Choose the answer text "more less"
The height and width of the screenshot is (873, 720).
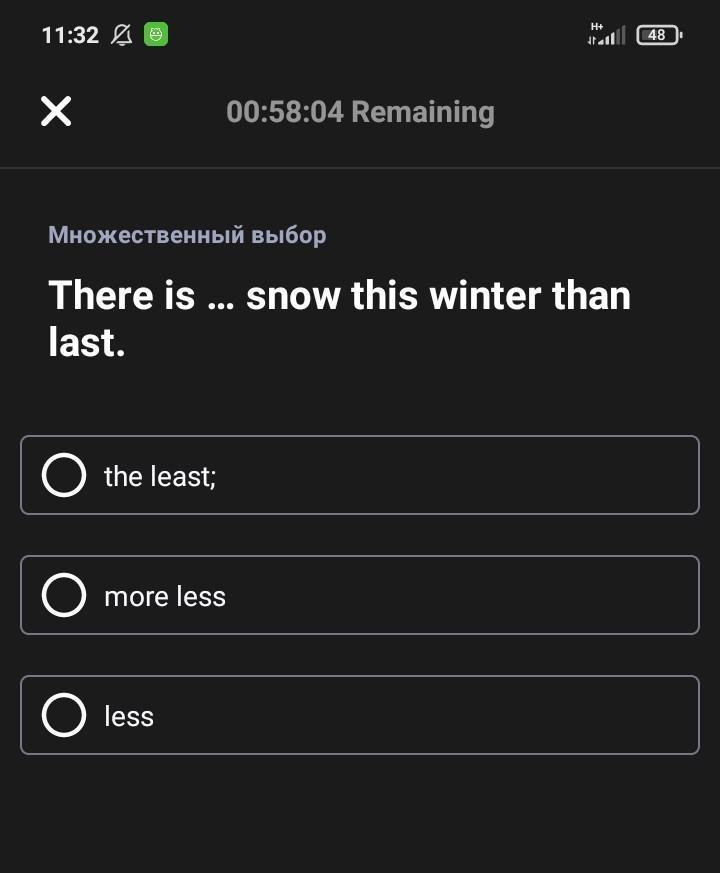click(x=165, y=597)
